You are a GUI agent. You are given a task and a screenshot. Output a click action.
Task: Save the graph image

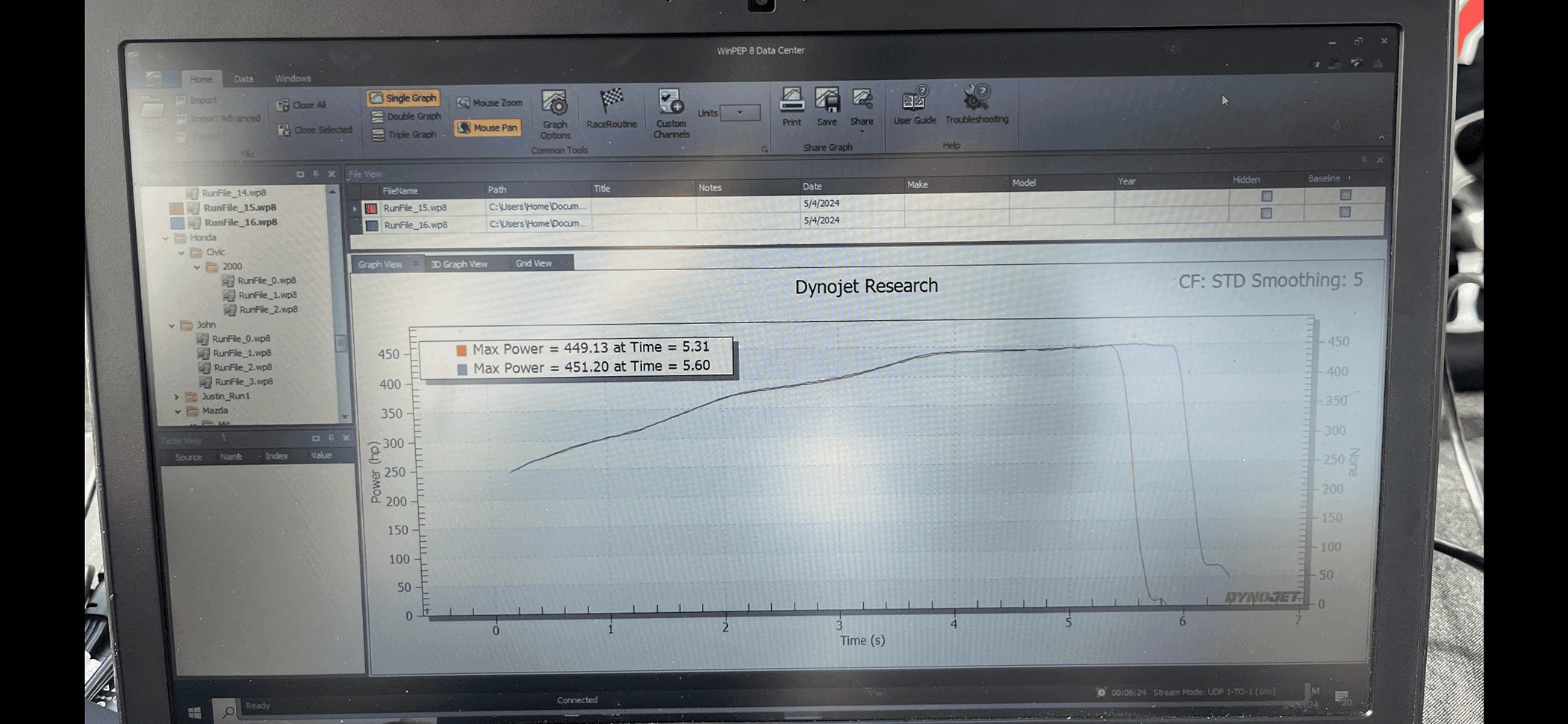[827, 107]
